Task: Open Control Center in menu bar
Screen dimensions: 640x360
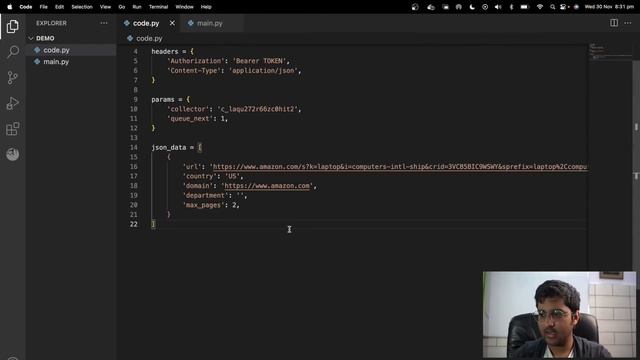Action: [564, 7]
